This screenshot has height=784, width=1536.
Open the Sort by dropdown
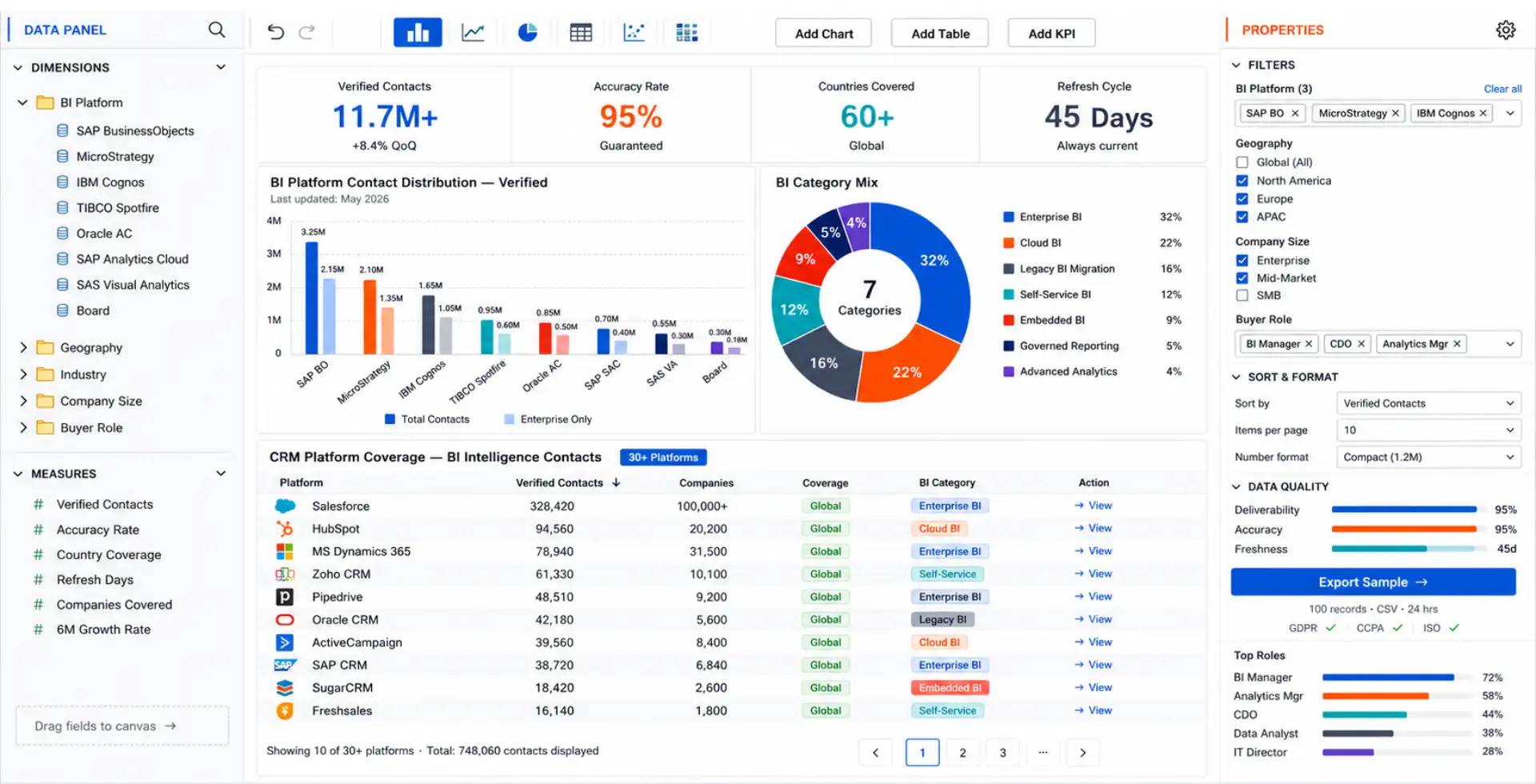pos(1428,403)
